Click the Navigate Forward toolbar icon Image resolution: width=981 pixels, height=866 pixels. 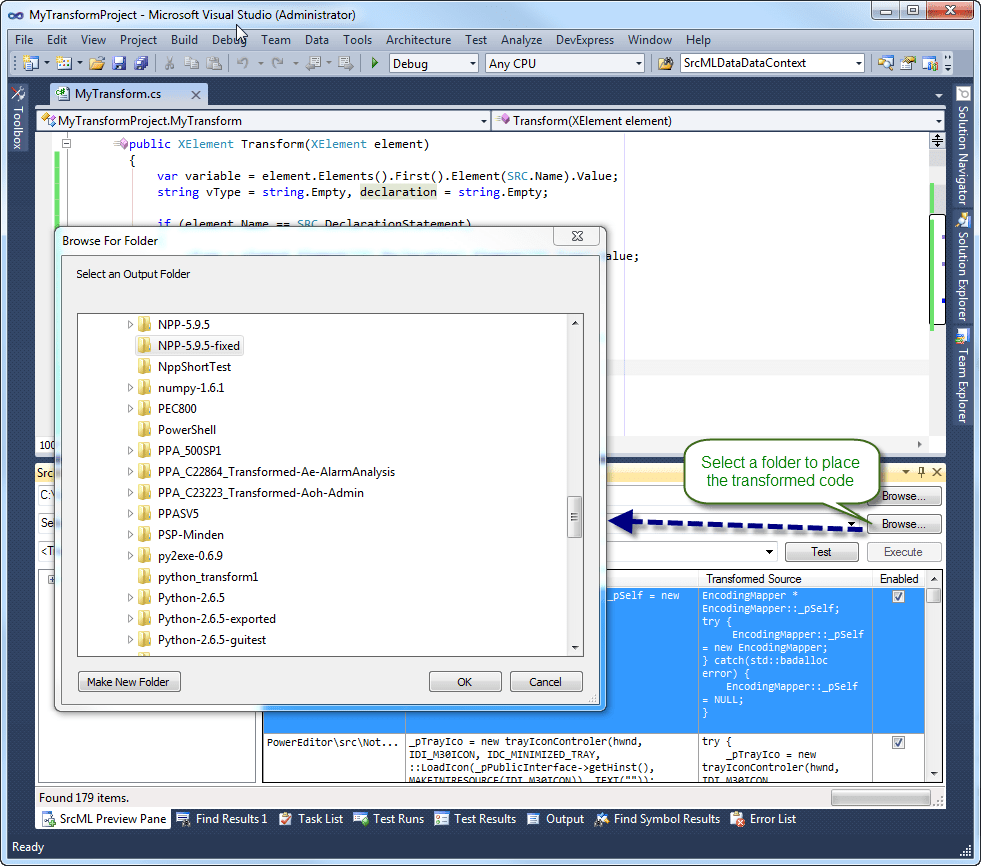(345, 63)
